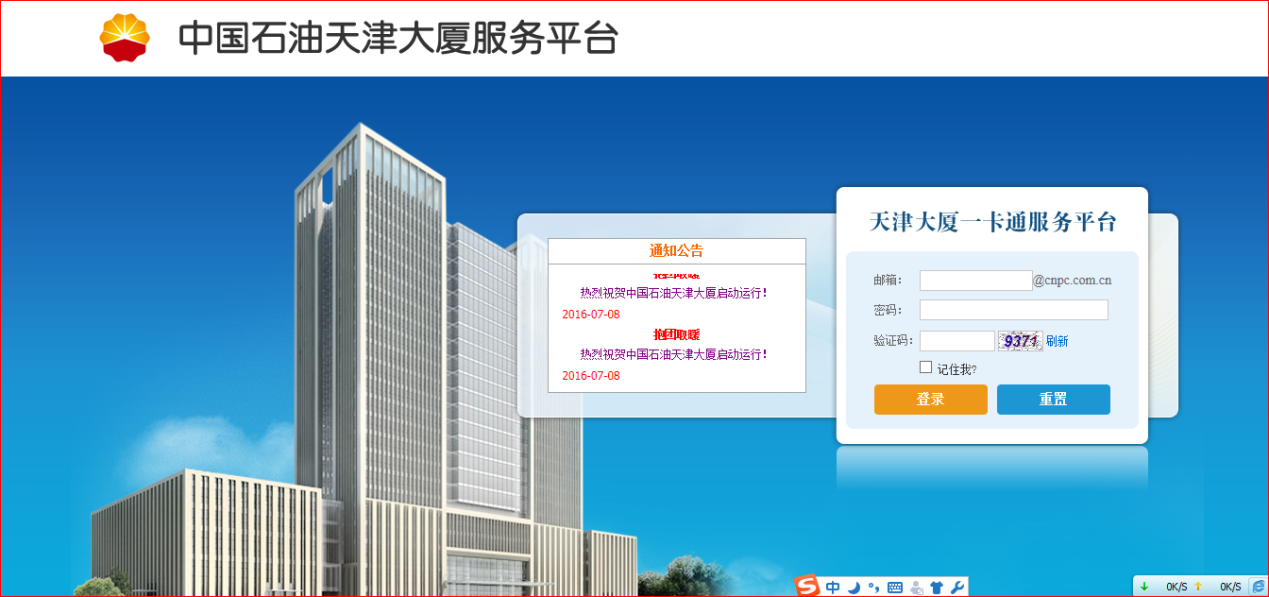Focus the 密码 password input field
Screen dimensions: 1269x597
[x=1013, y=310]
